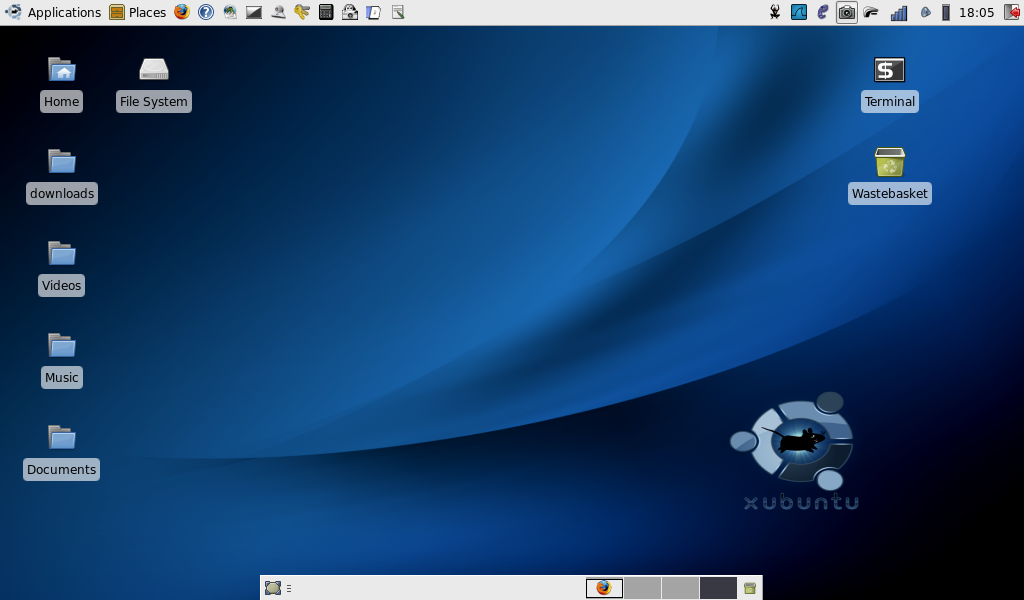1024x600 pixels.
Task: Switch to the third workspace
Action: (x=680, y=588)
